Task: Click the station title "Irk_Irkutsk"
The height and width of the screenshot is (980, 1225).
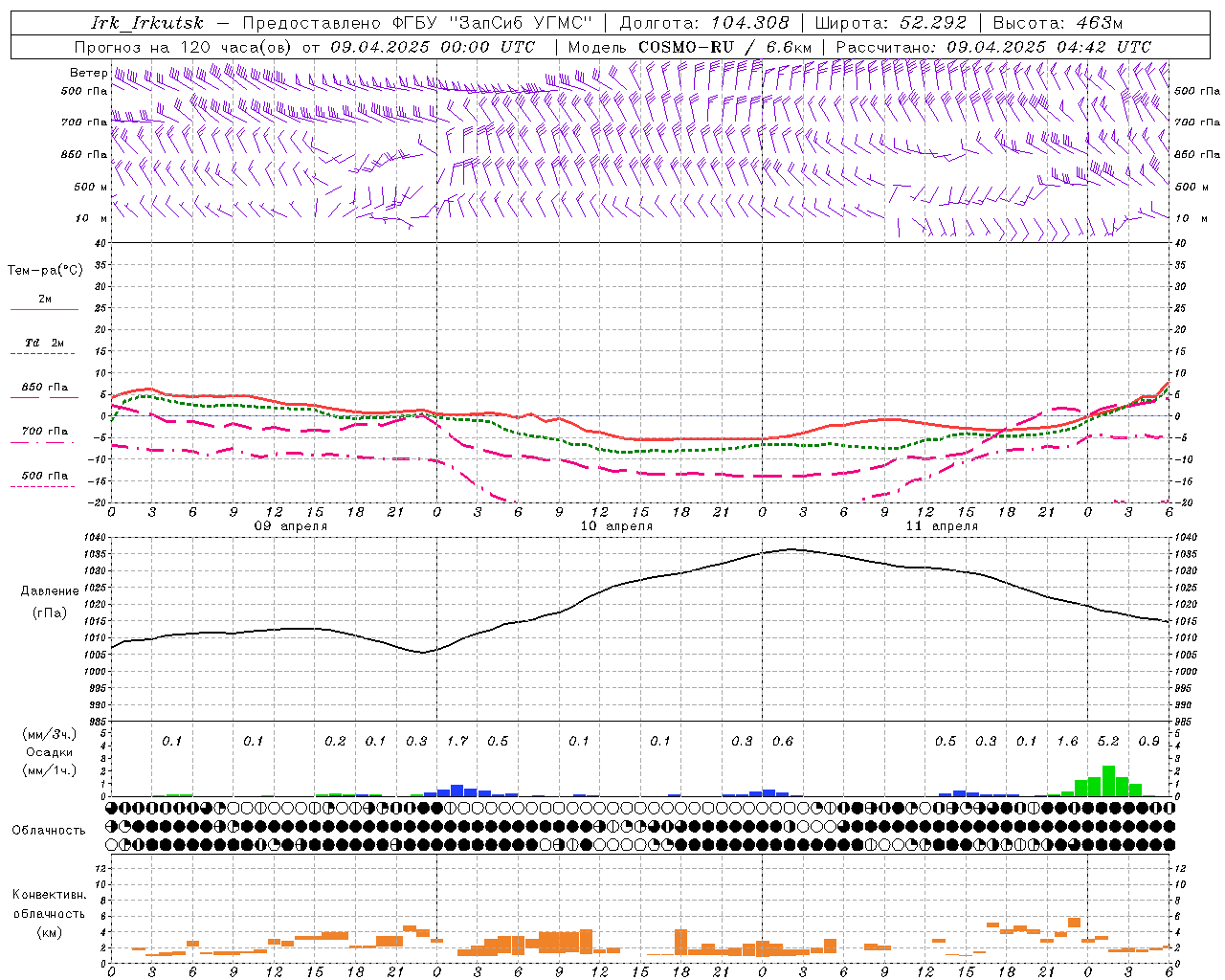Action: click(147, 23)
